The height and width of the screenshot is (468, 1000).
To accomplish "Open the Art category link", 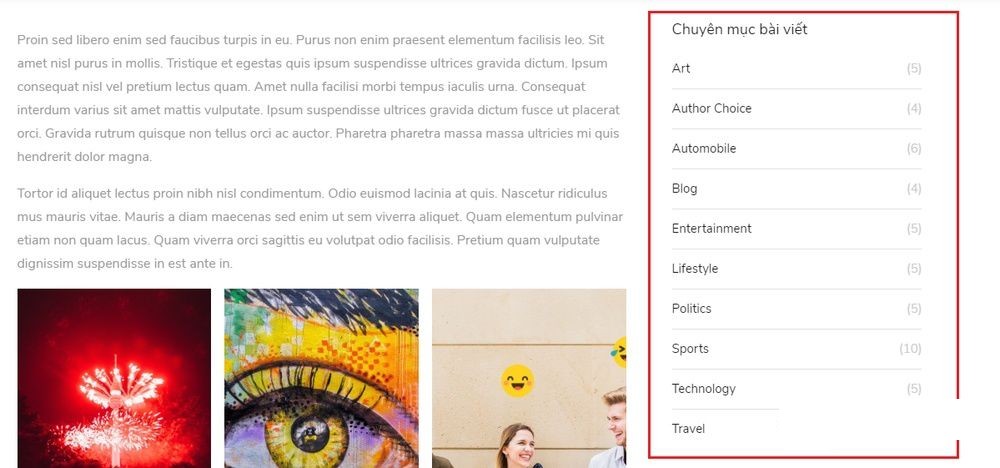I will (680, 68).
